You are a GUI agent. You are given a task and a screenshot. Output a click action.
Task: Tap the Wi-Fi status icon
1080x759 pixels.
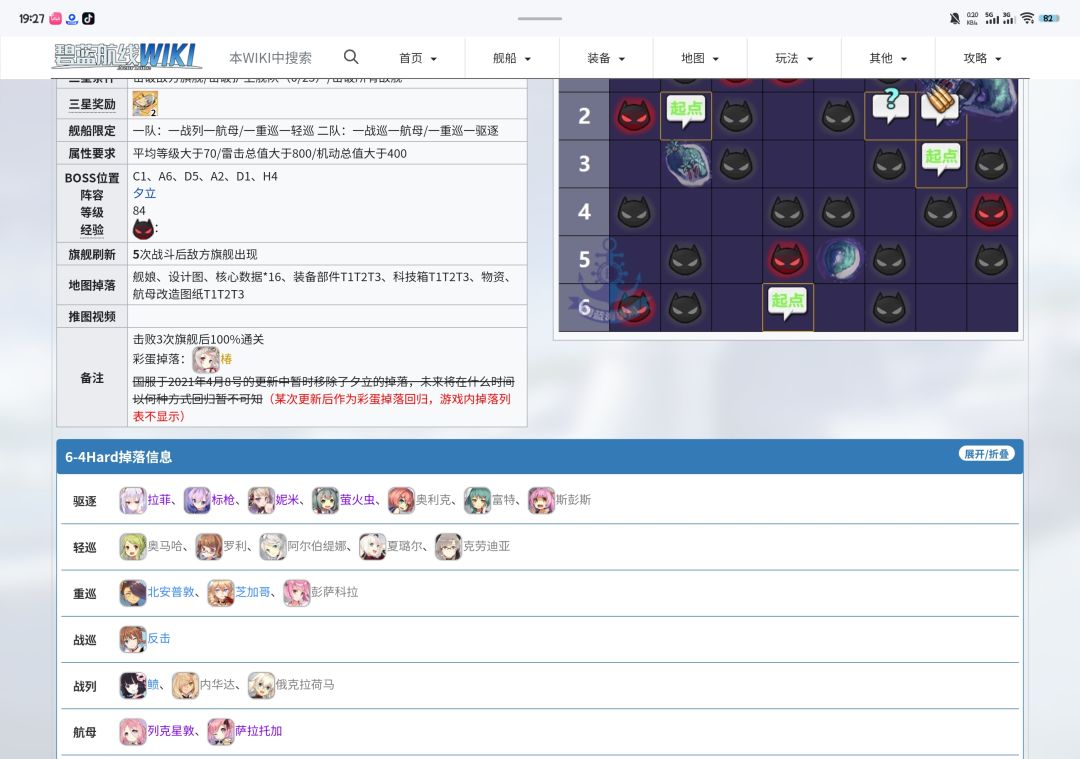1027,19
